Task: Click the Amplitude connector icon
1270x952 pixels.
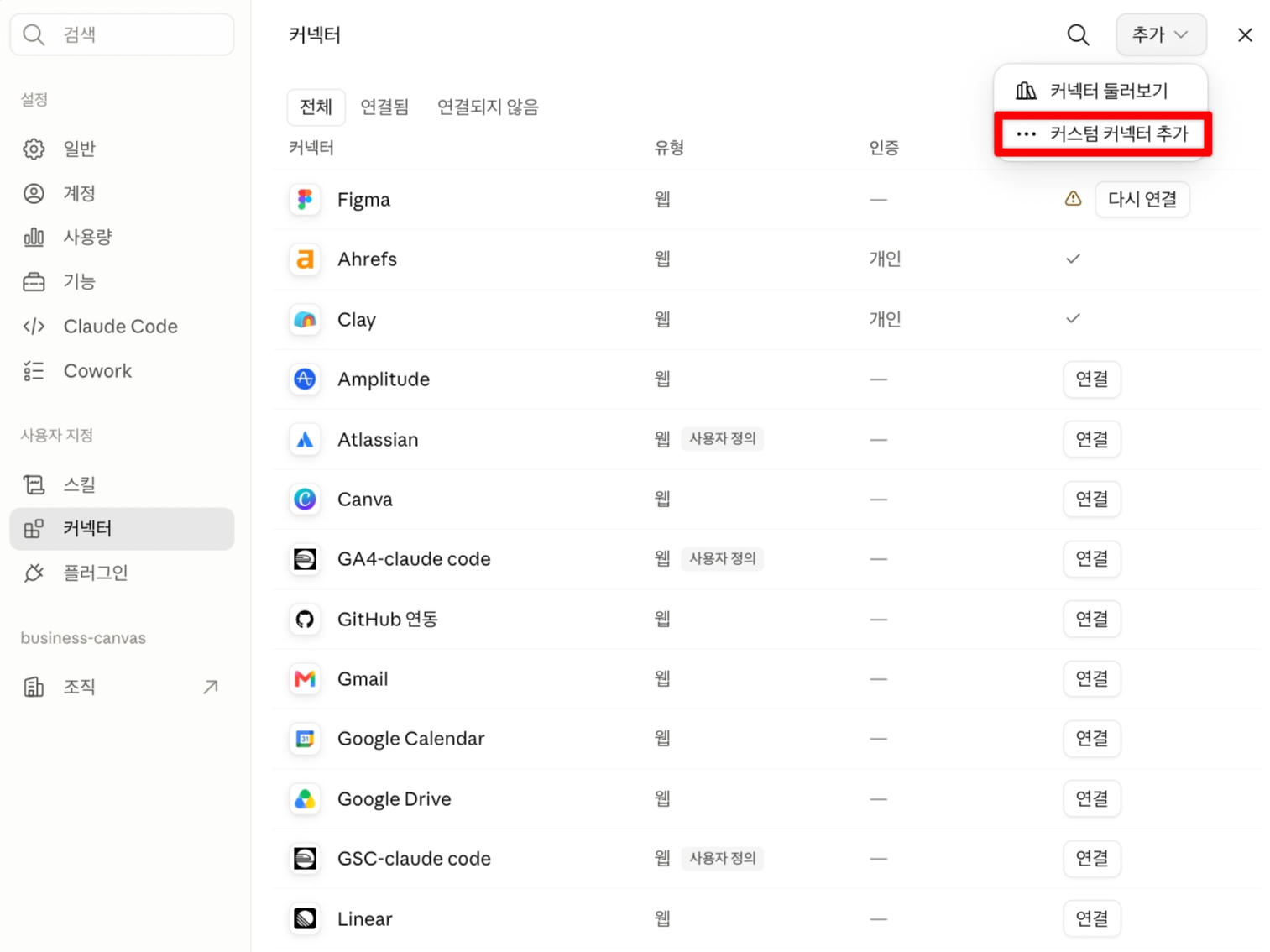Action: pos(305,379)
